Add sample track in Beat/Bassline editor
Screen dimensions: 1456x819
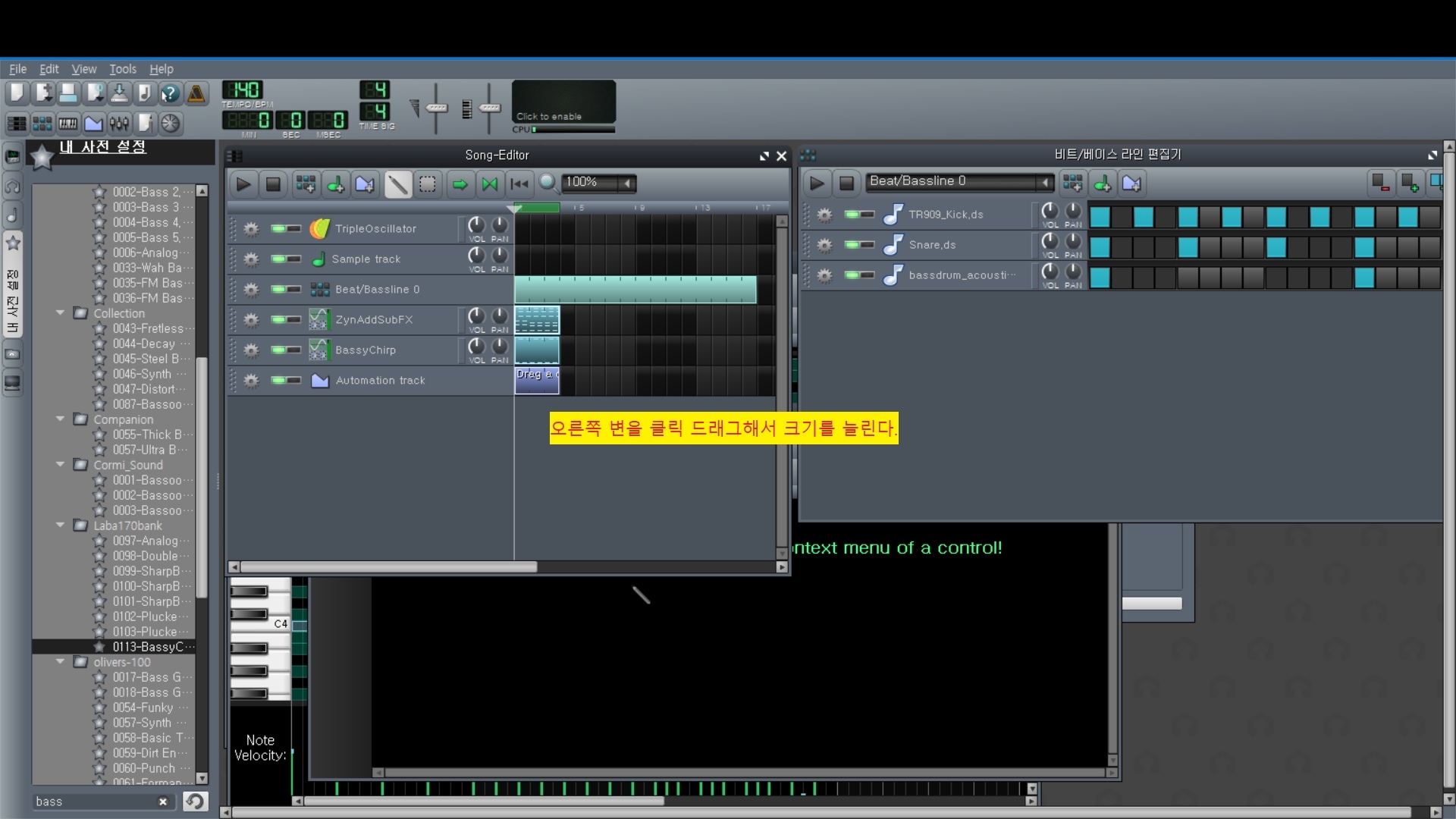coord(1103,183)
